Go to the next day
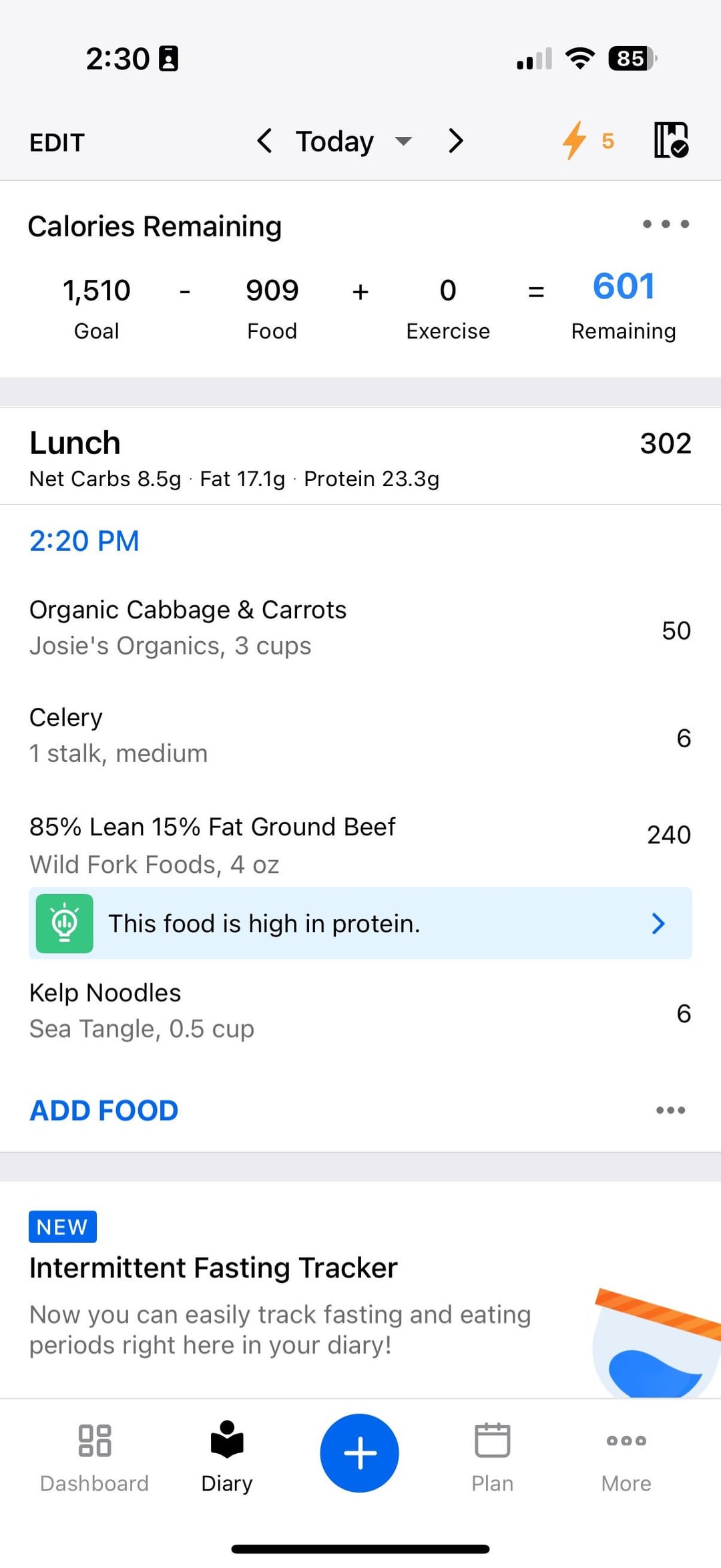The height and width of the screenshot is (1568, 721). [x=456, y=141]
